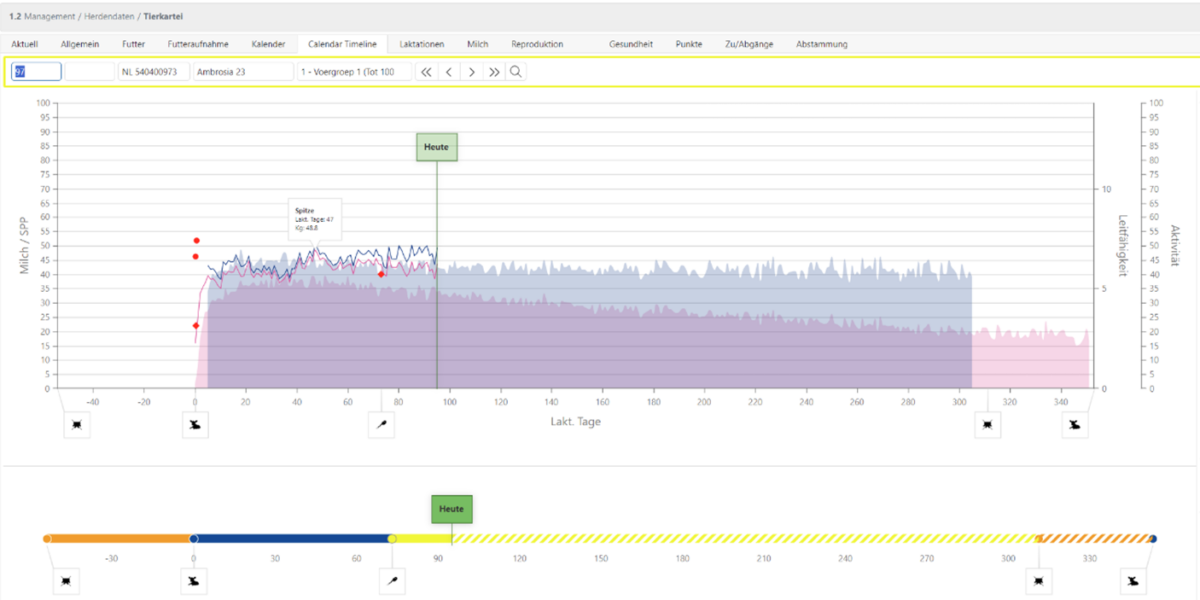Screen dimensions: 1200x600
Task: Select the Gesundheit tab
Action: [631, 44]
